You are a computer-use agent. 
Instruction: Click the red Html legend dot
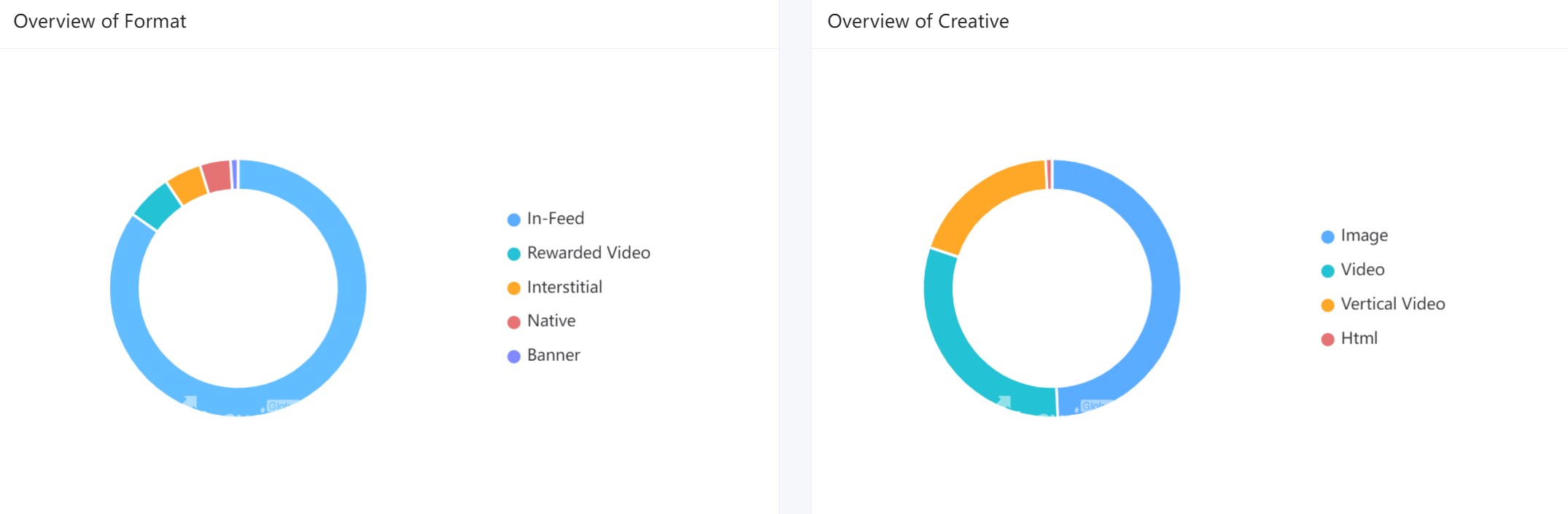pos(1327,339)
